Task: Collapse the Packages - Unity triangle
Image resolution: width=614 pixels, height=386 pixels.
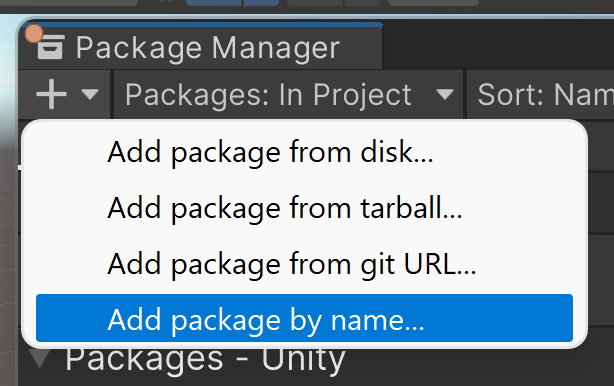Action: coord(40,358)
